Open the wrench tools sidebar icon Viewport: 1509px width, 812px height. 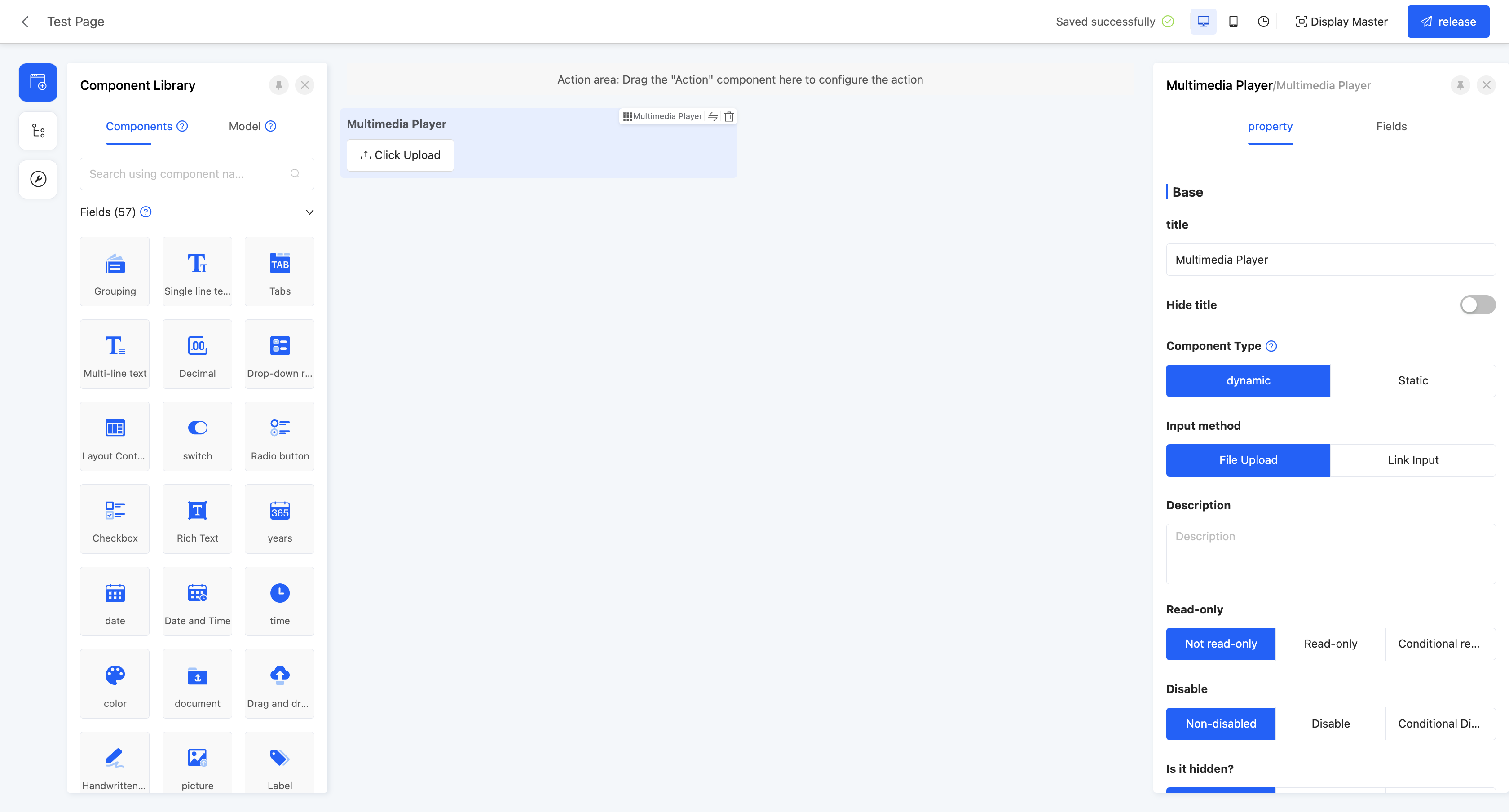pos(38,179)
